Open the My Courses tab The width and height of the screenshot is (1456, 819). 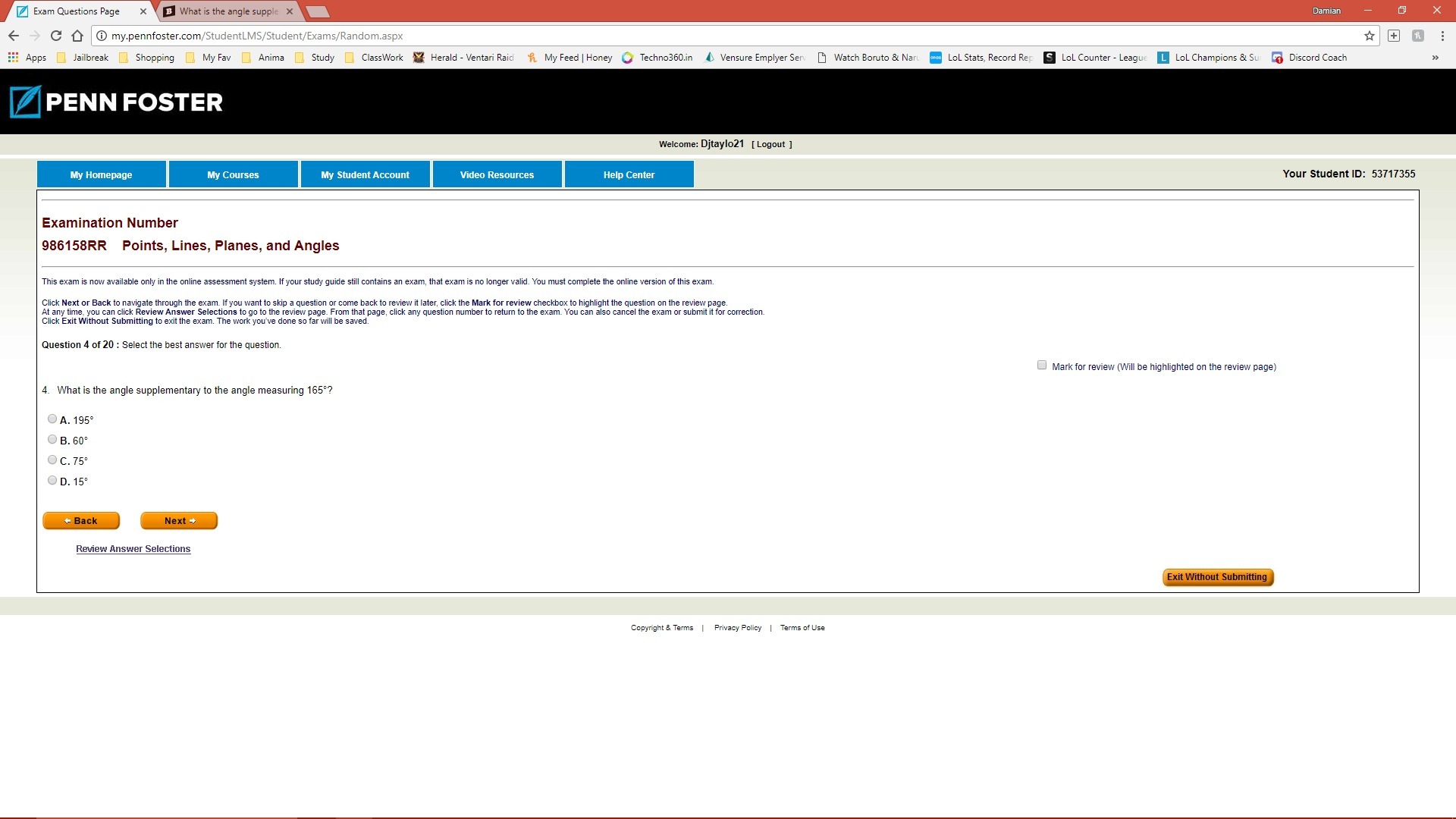[x=233, y=174]
